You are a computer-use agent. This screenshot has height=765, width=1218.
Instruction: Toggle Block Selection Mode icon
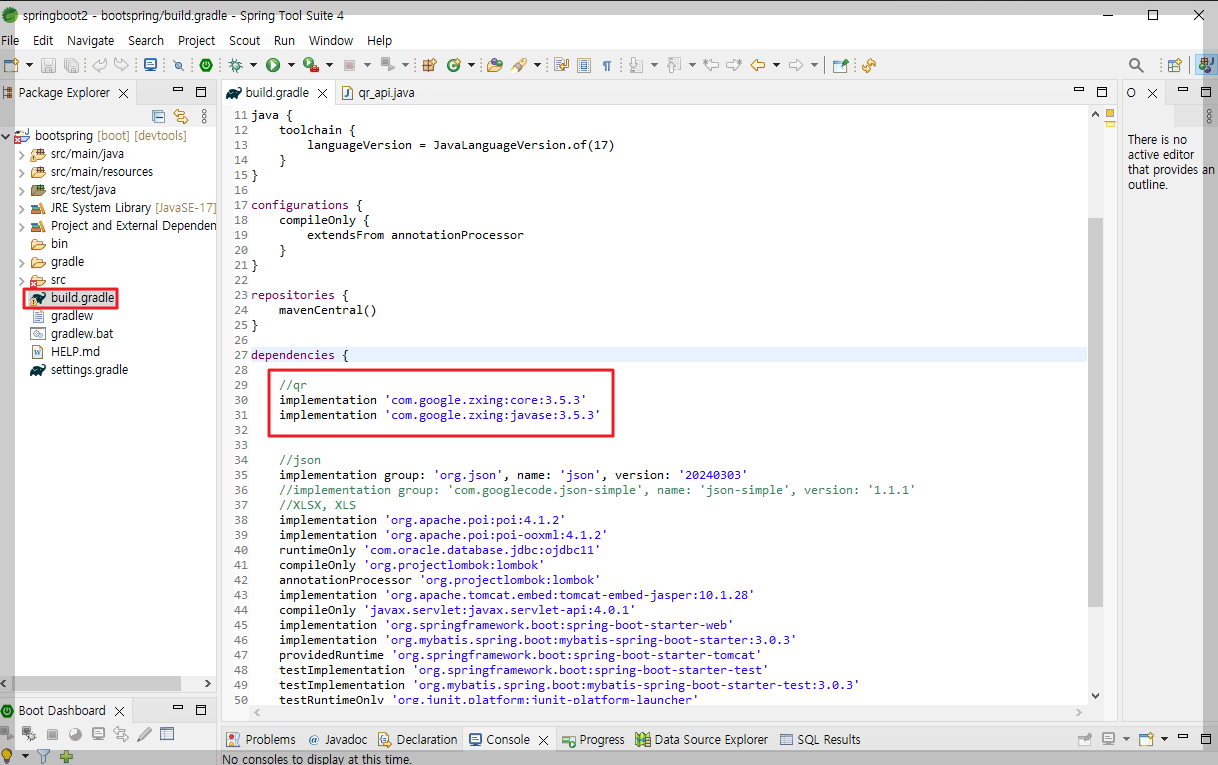tap(583, 65)
